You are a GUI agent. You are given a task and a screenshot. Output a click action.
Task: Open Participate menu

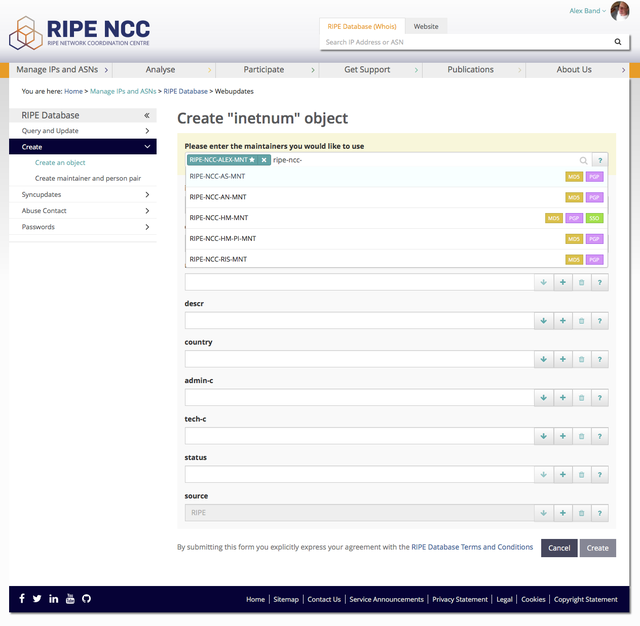(268, 70)
